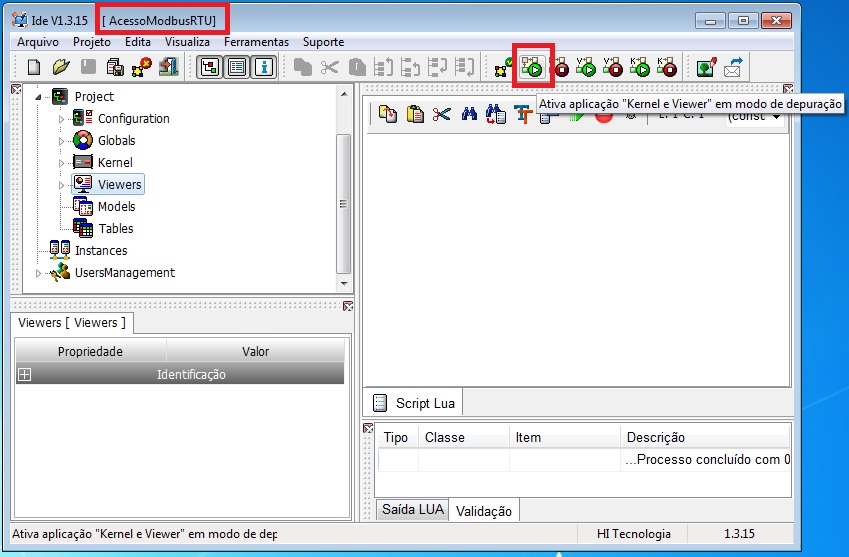Select Globals item in project tree
Image resolution: width=849 pixels, height=557 pixels.
pos(116,141)
